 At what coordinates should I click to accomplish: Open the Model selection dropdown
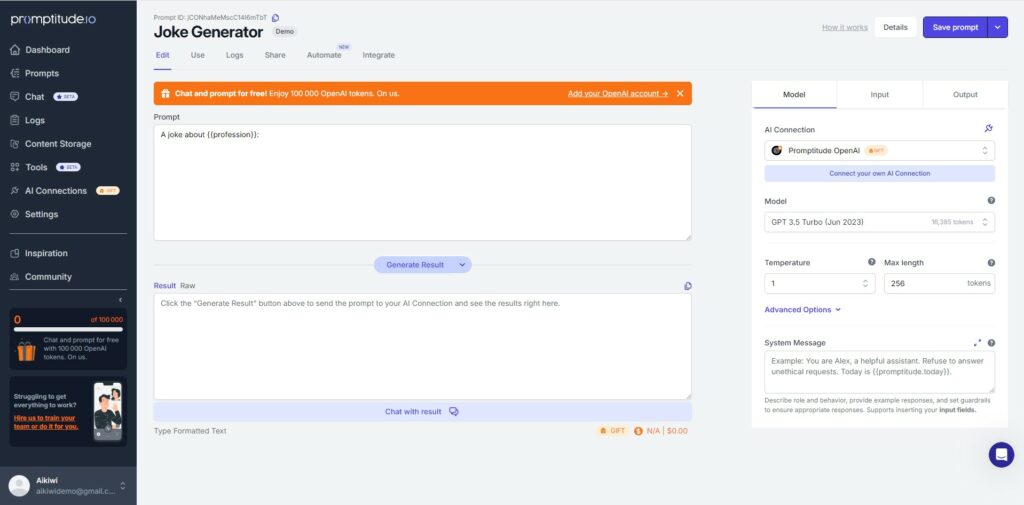(880, 222)
